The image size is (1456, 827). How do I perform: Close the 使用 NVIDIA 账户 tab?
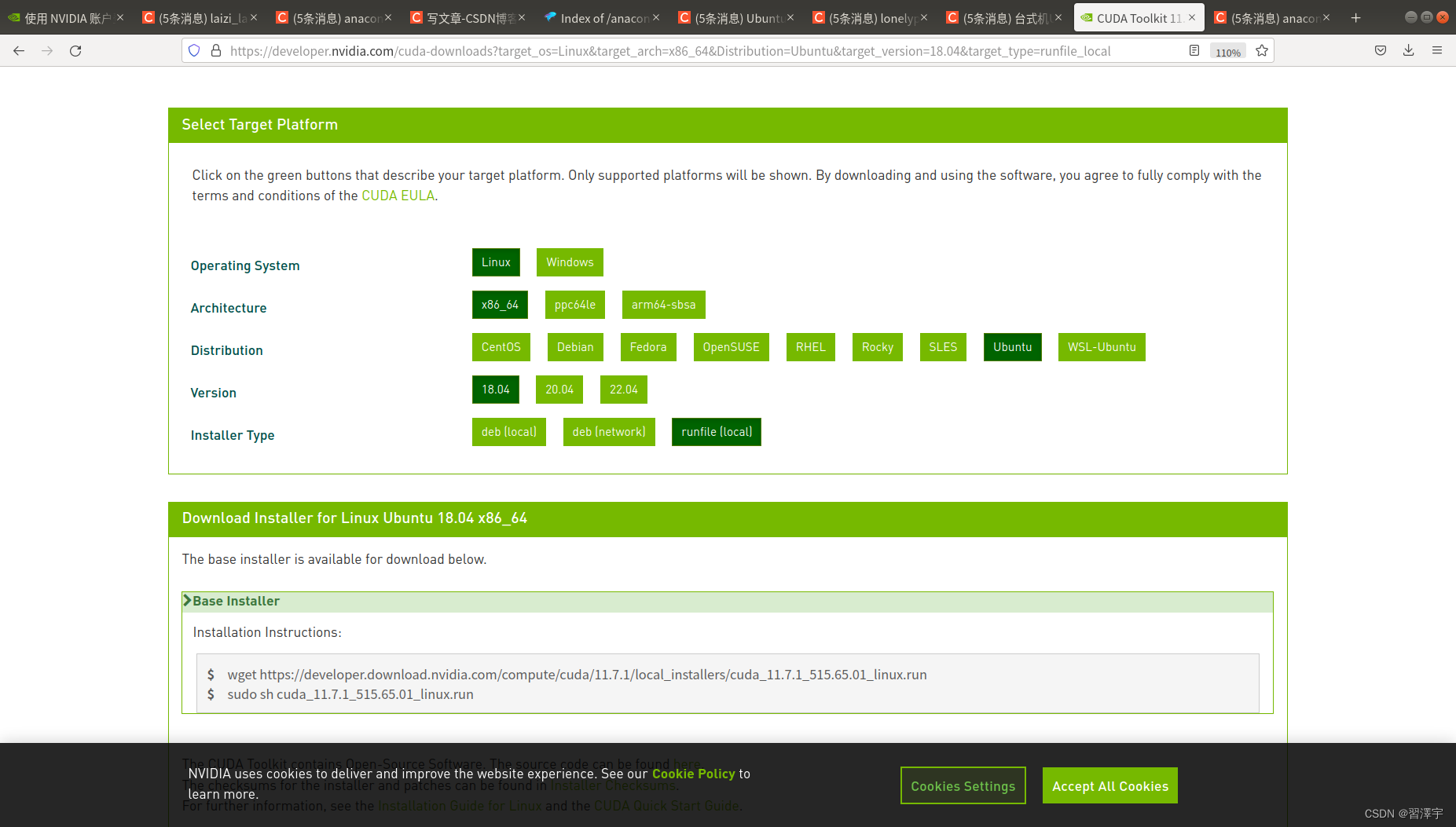click(120, 17)
